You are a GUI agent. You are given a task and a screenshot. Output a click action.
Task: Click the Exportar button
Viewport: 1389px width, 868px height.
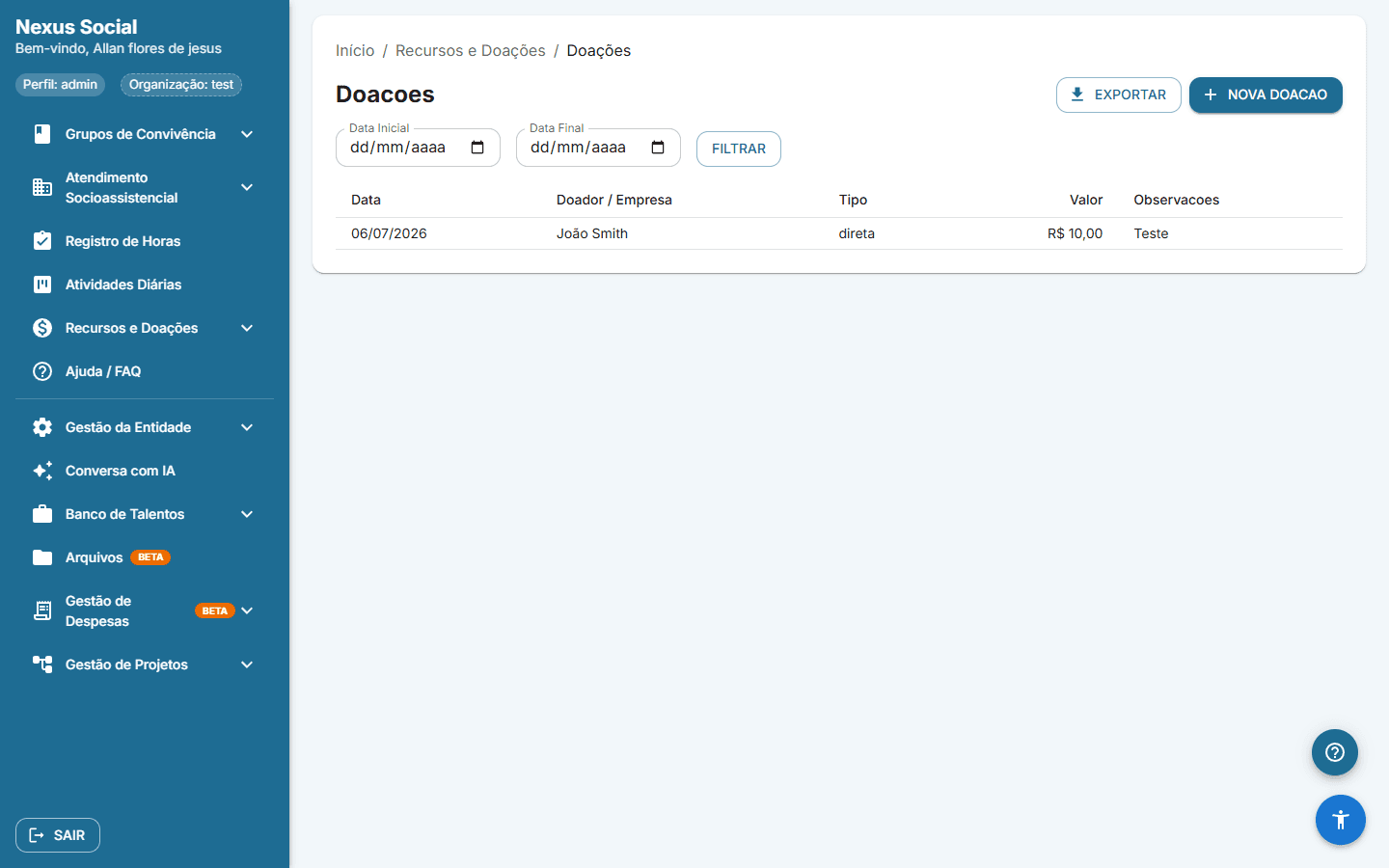tap(1119, 95)
